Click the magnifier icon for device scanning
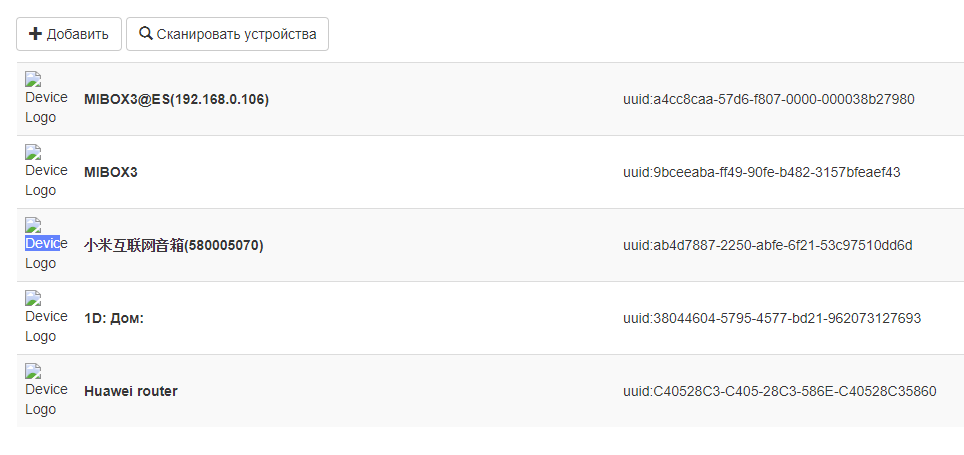The width and height of the screenshot is (964, 455). [x=146, y=34]
